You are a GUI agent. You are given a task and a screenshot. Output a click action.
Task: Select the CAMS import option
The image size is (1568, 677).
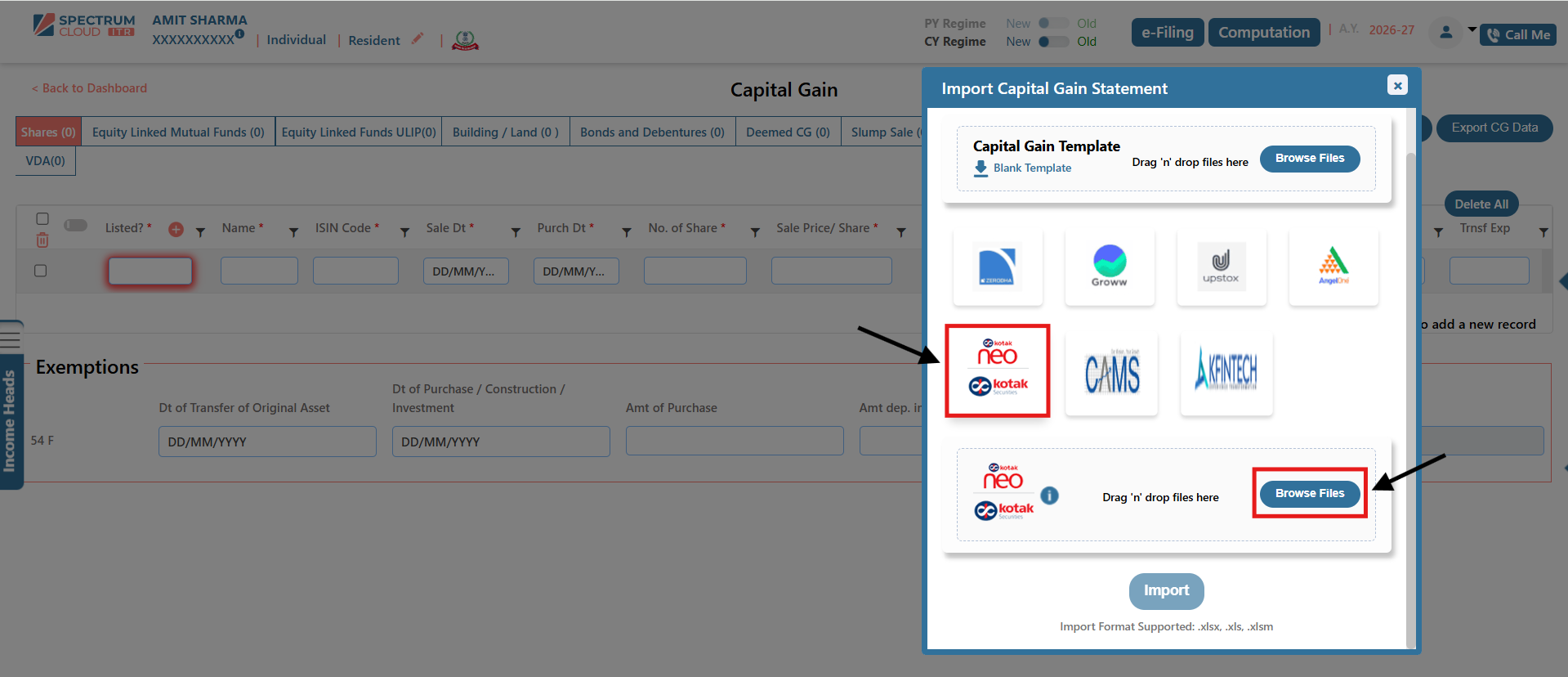coord(1112,374)
